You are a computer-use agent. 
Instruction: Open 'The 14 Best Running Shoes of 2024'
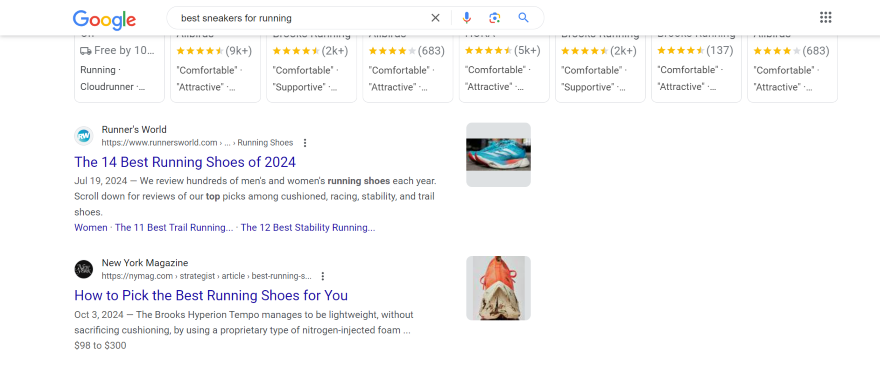click(185, 162)
